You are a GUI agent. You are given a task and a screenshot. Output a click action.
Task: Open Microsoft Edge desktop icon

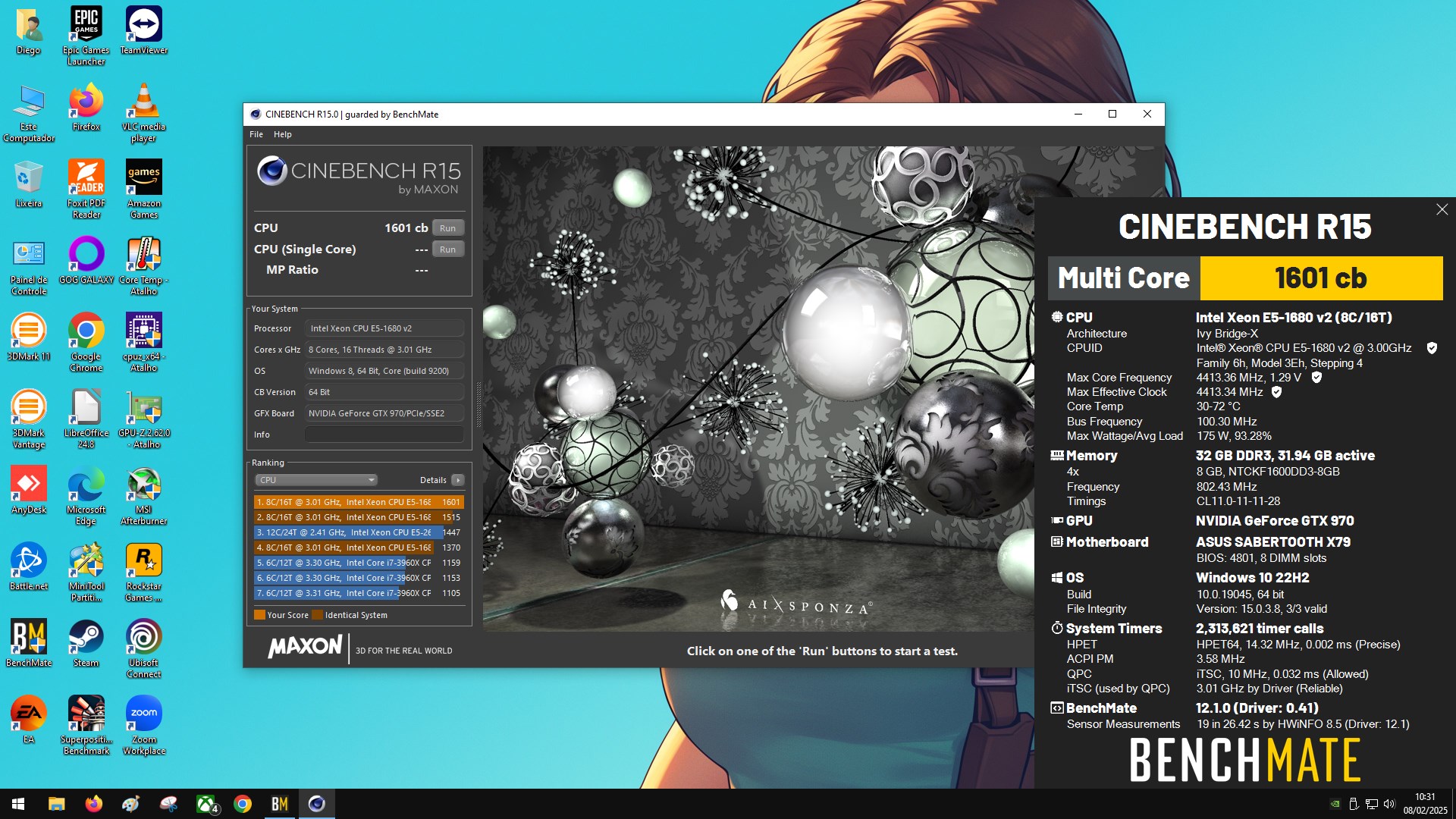pos(86,495)
